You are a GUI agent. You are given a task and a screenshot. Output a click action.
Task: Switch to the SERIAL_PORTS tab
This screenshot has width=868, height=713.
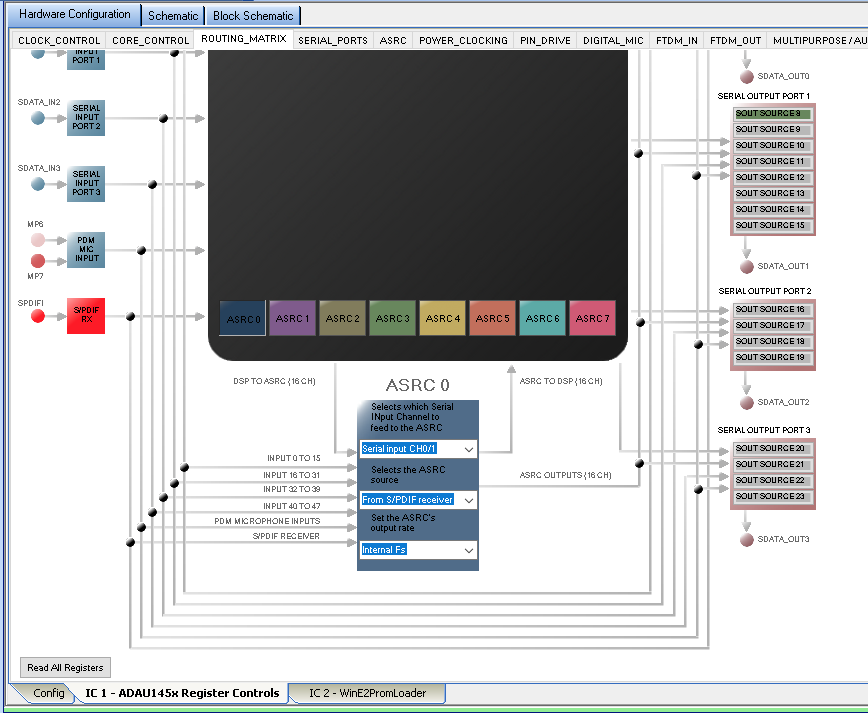pos(332,40)
